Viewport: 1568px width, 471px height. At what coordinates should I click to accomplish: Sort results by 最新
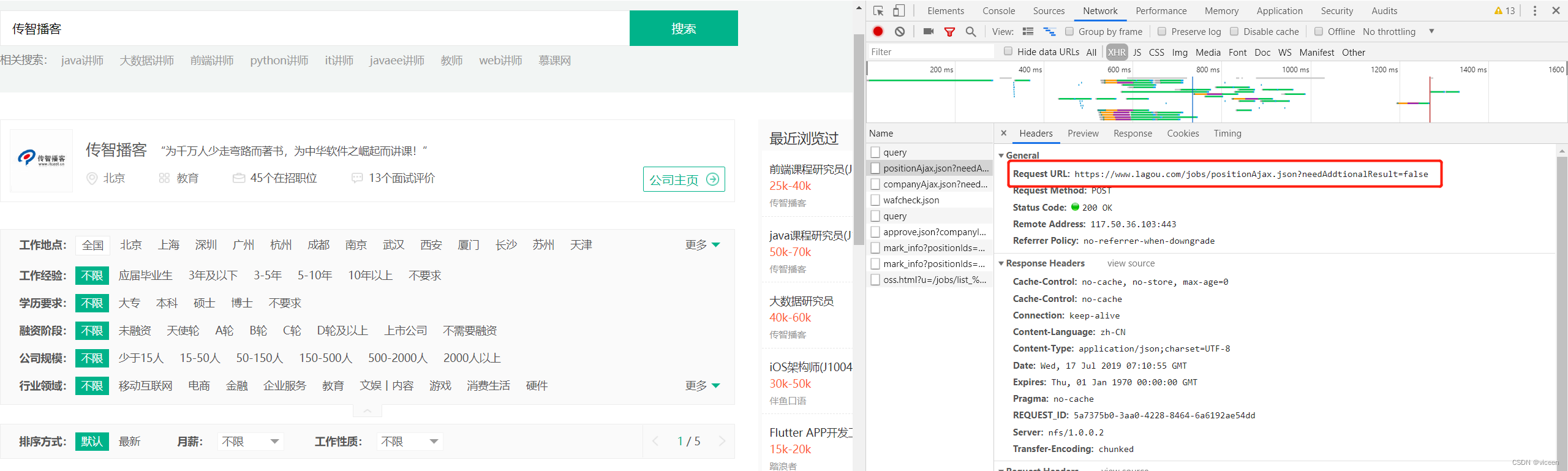pyautogui.click(x=129, y=442)
